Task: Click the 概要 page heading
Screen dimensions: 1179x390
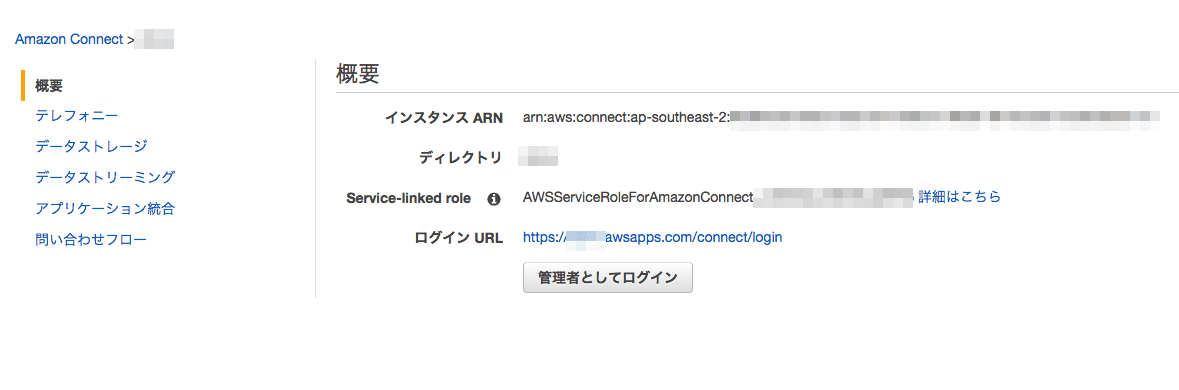Action: [x=357, y=75]
